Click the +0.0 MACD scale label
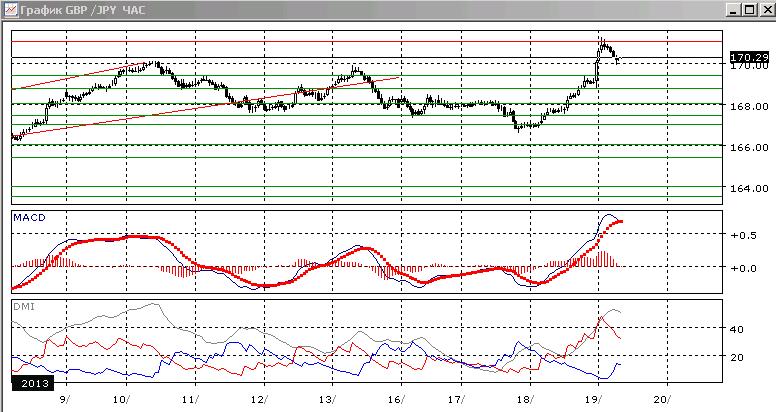The height and width of the screenshot is (412, 776). [744, 268]
